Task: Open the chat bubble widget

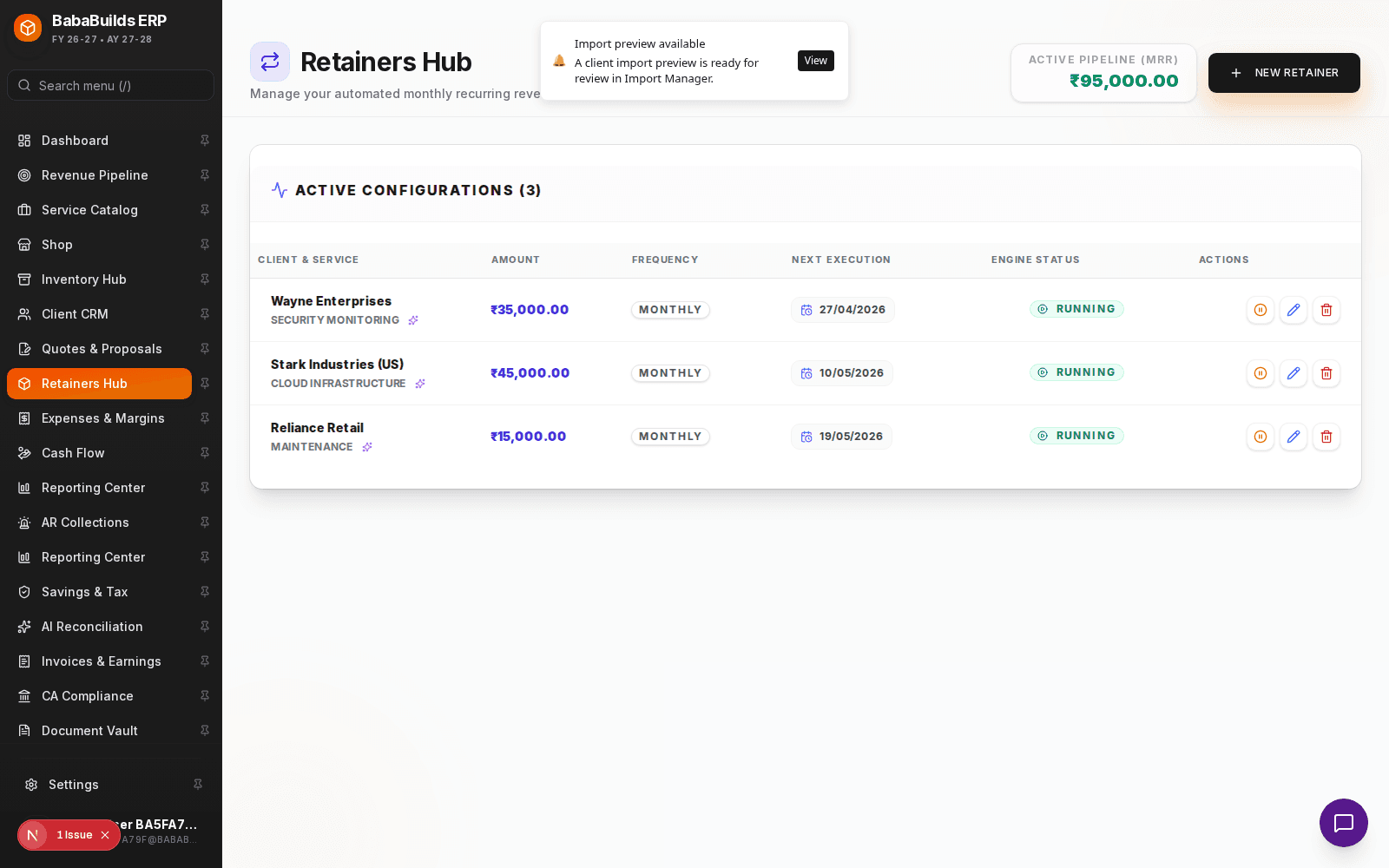Action: pos(1344,823)
